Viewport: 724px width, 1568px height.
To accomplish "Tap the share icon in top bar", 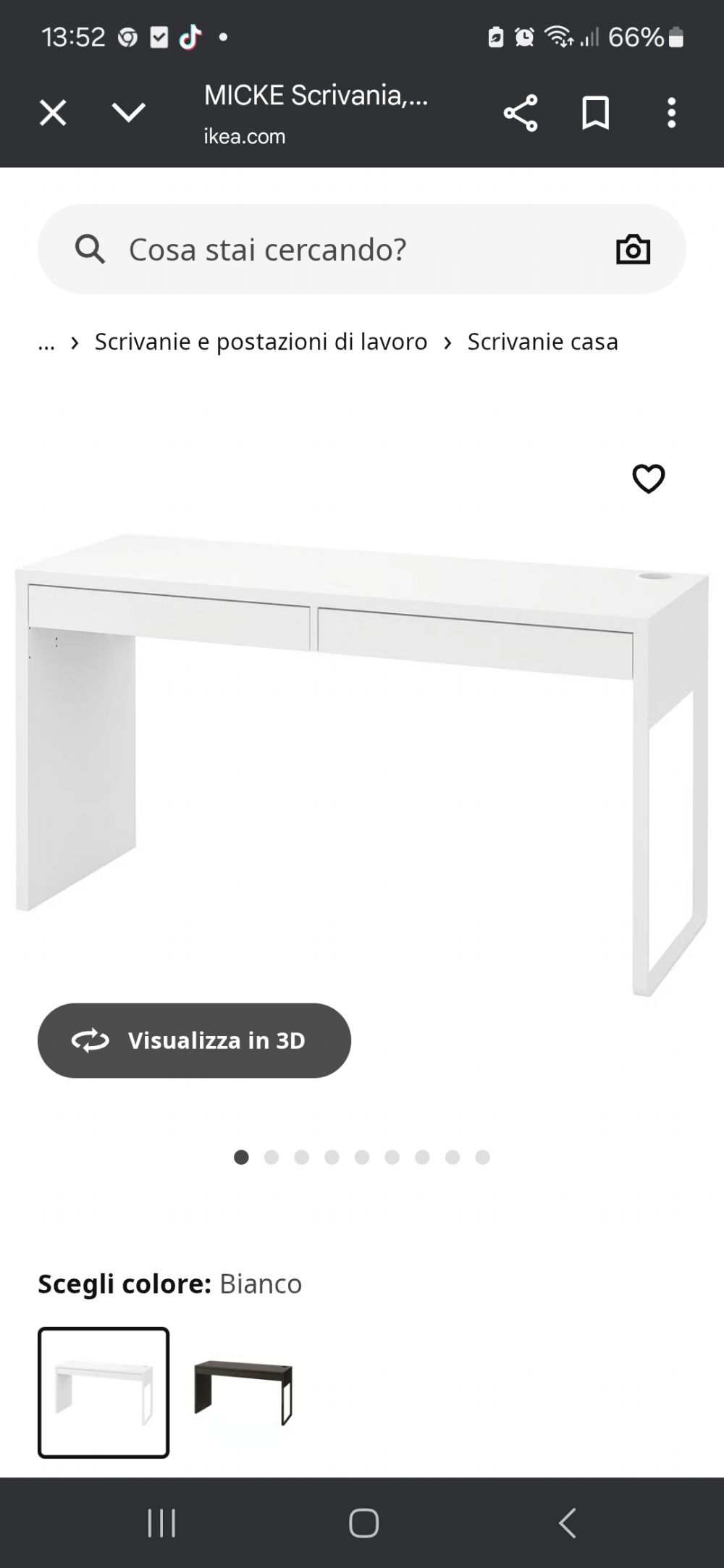I will click(520, 113).
